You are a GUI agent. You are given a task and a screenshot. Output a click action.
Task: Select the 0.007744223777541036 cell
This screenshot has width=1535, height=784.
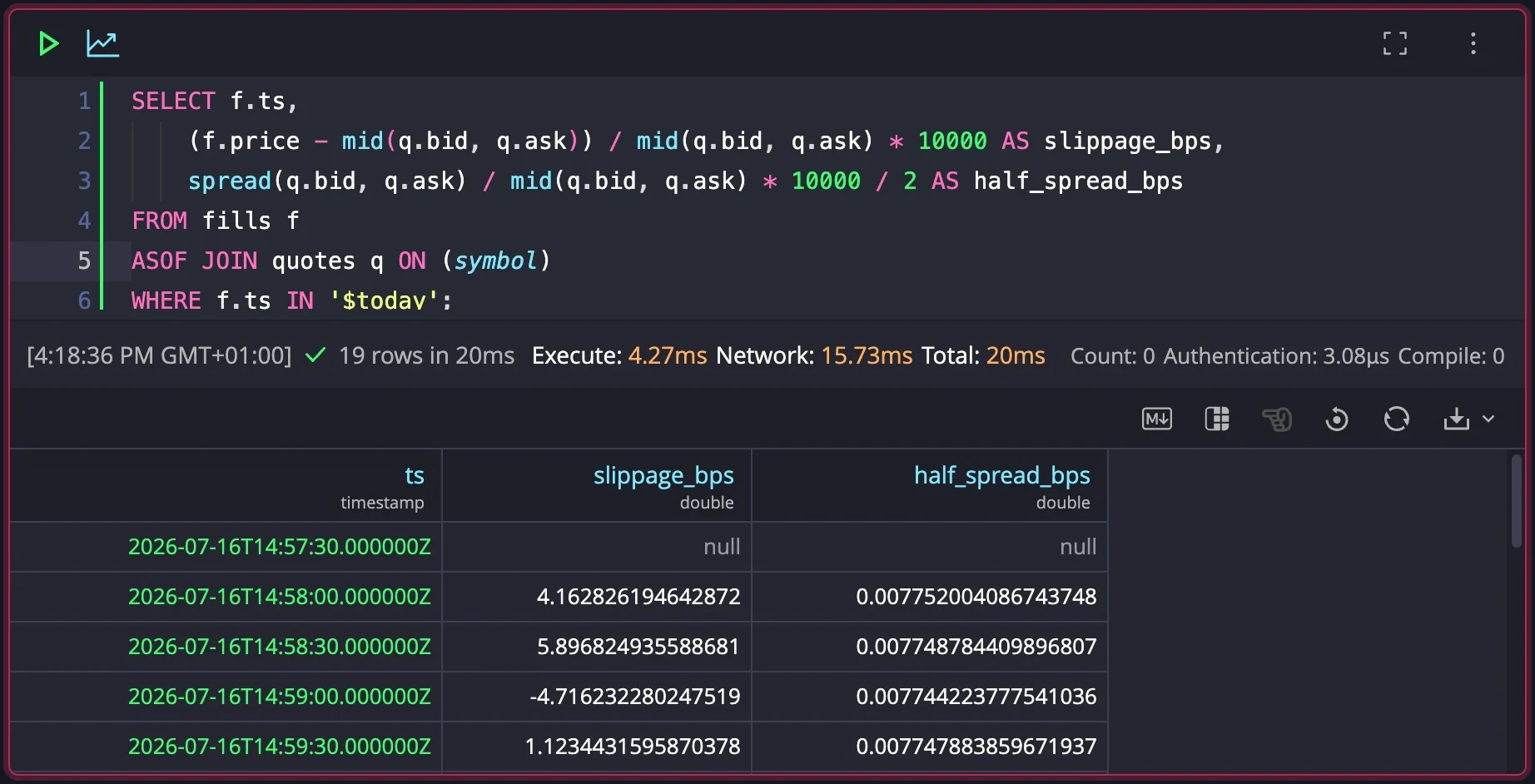point(930,697)
